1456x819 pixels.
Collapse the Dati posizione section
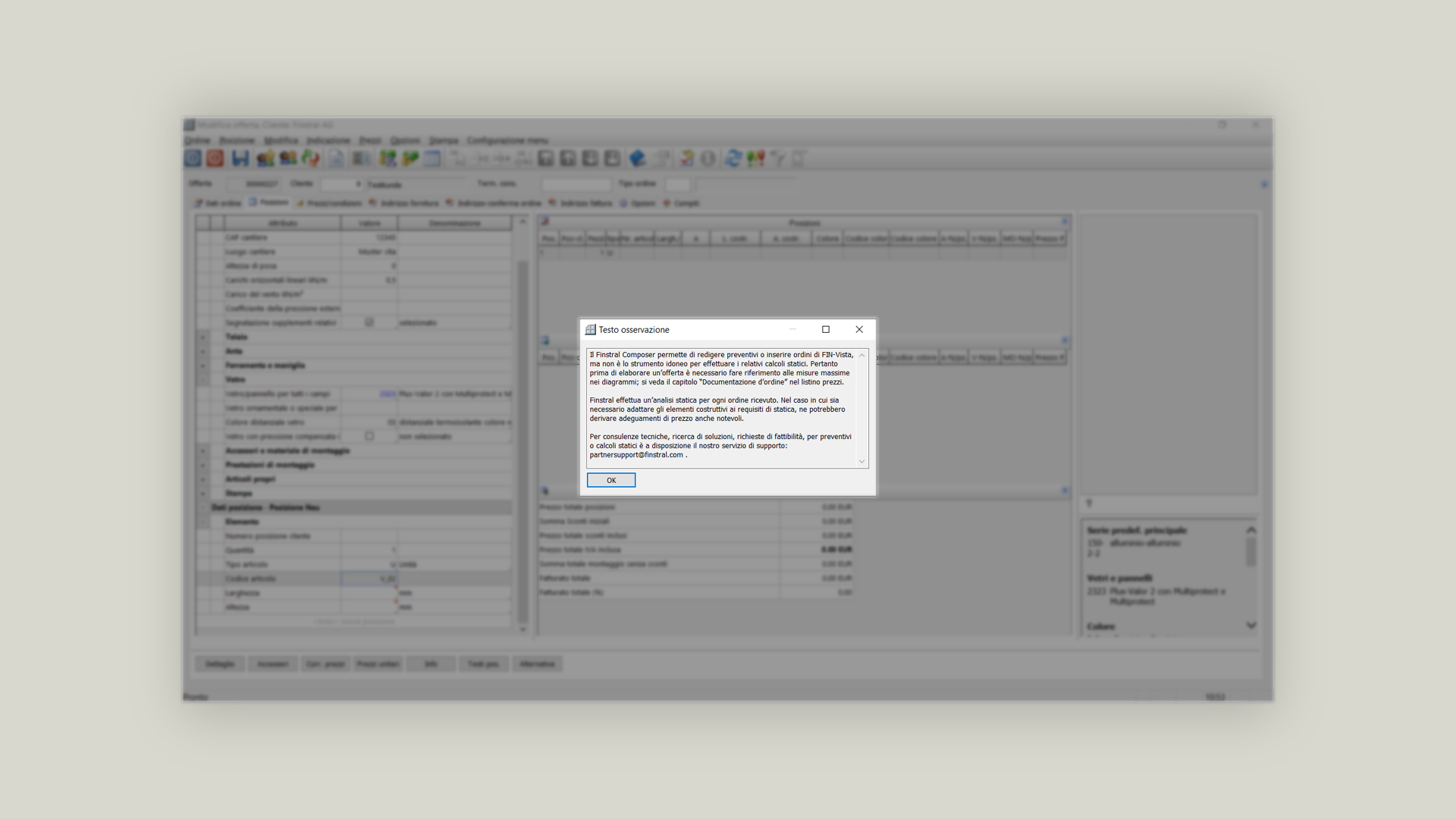202,507
